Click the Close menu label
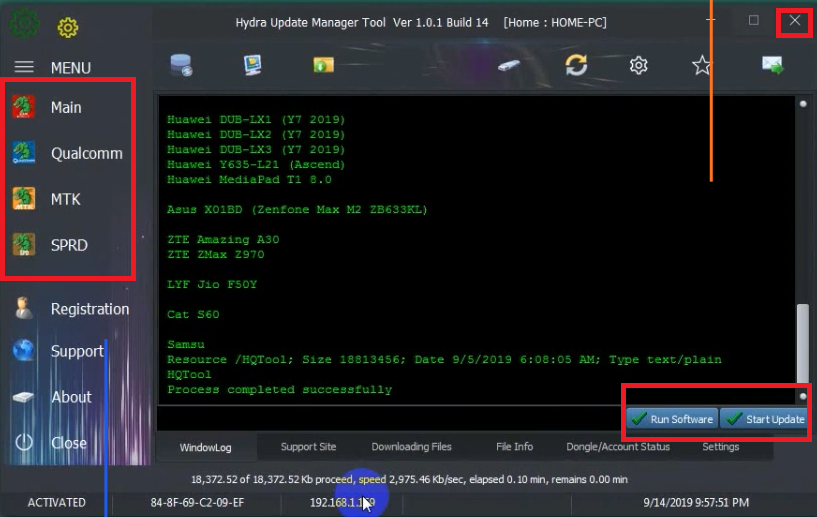Screen dimensions: 817x517 click(69, 443)
